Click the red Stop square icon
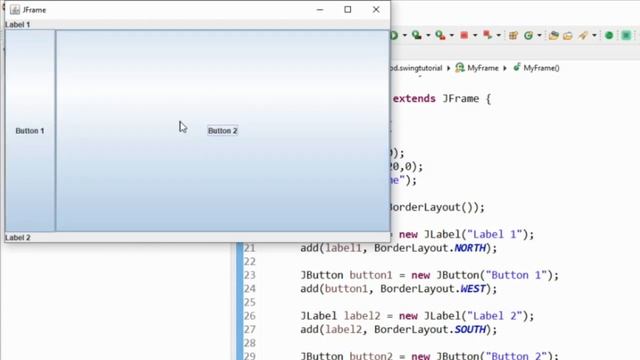This screenshot has height=360, width=640. [x=464, y=36]
